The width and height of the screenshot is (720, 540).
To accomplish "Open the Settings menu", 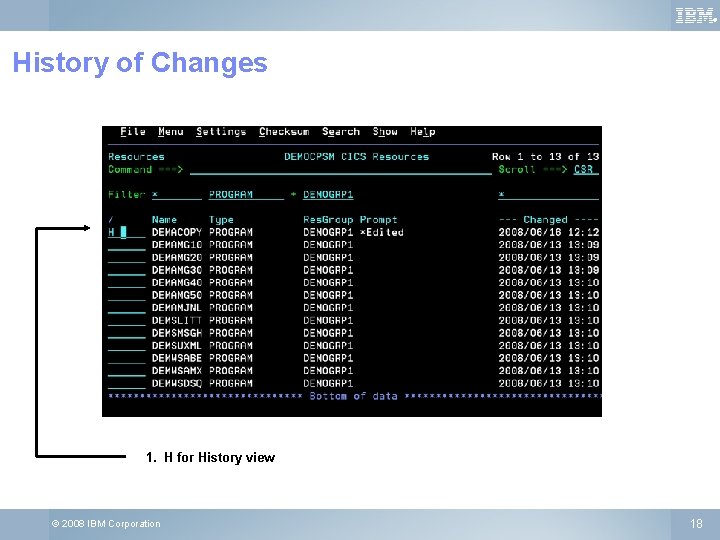I will (x=221, y=132).
